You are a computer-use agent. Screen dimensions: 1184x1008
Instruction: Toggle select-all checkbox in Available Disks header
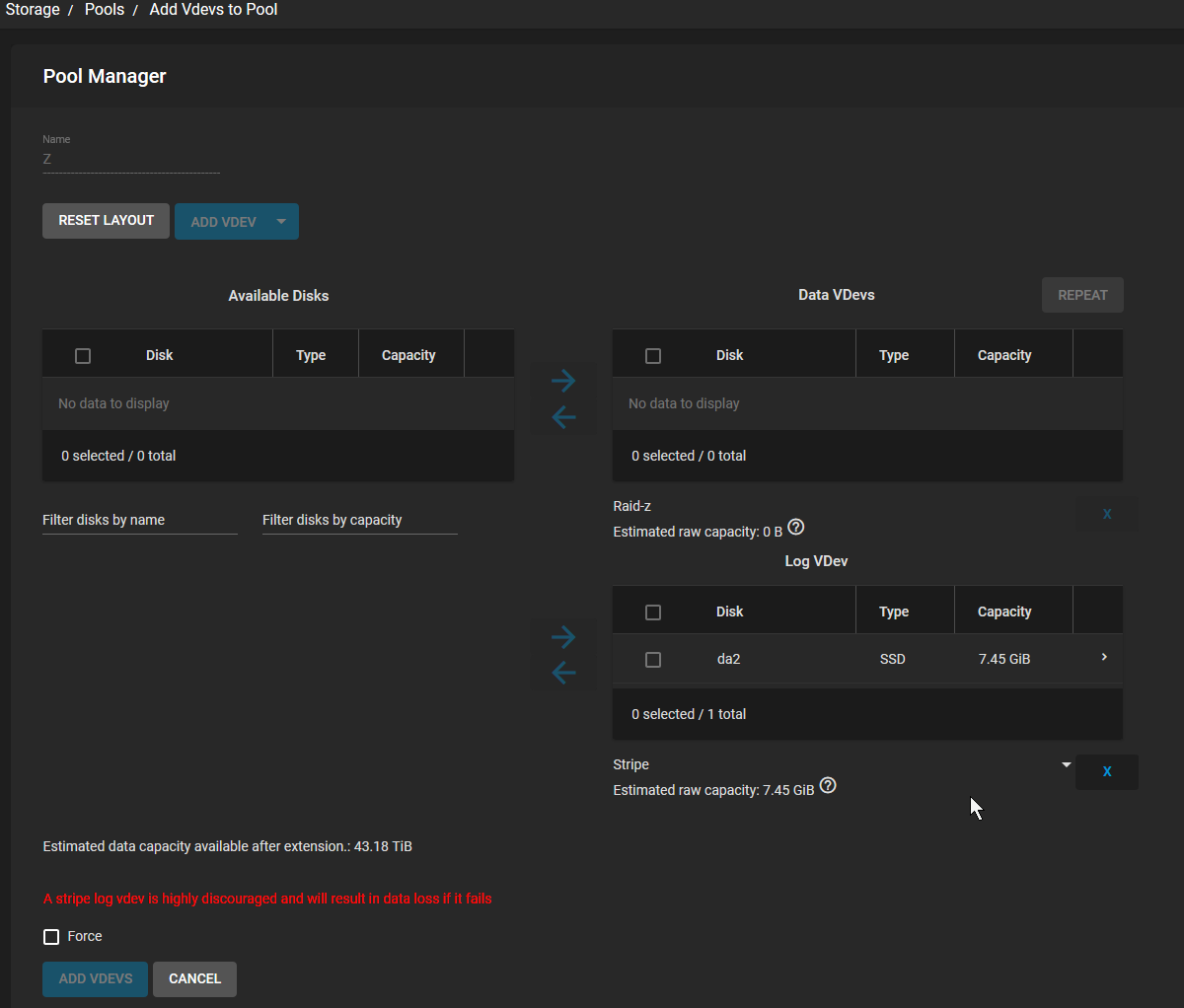[x=83, y=356]
